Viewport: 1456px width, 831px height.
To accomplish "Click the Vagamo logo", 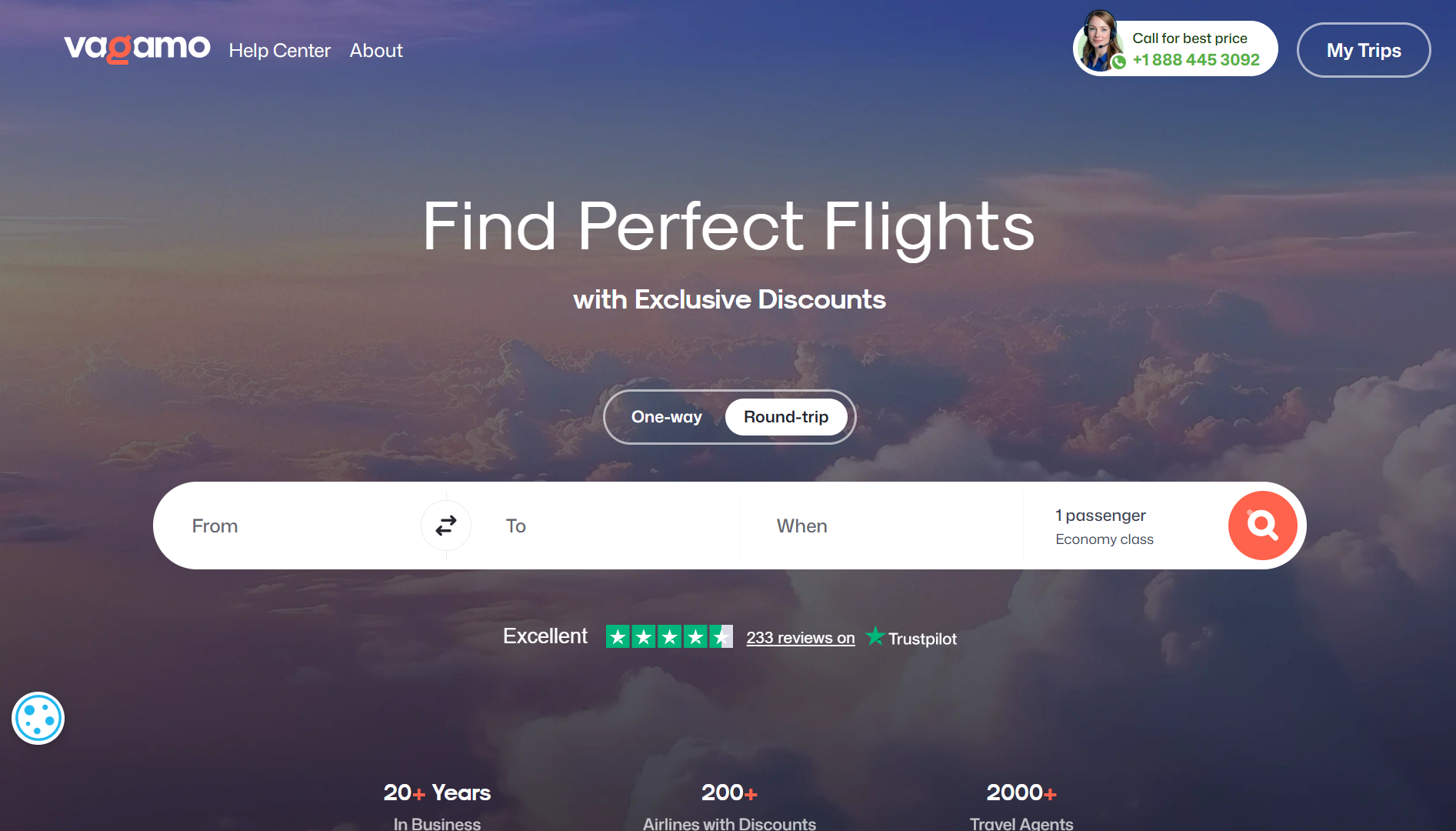I will (x=137, y=48).
